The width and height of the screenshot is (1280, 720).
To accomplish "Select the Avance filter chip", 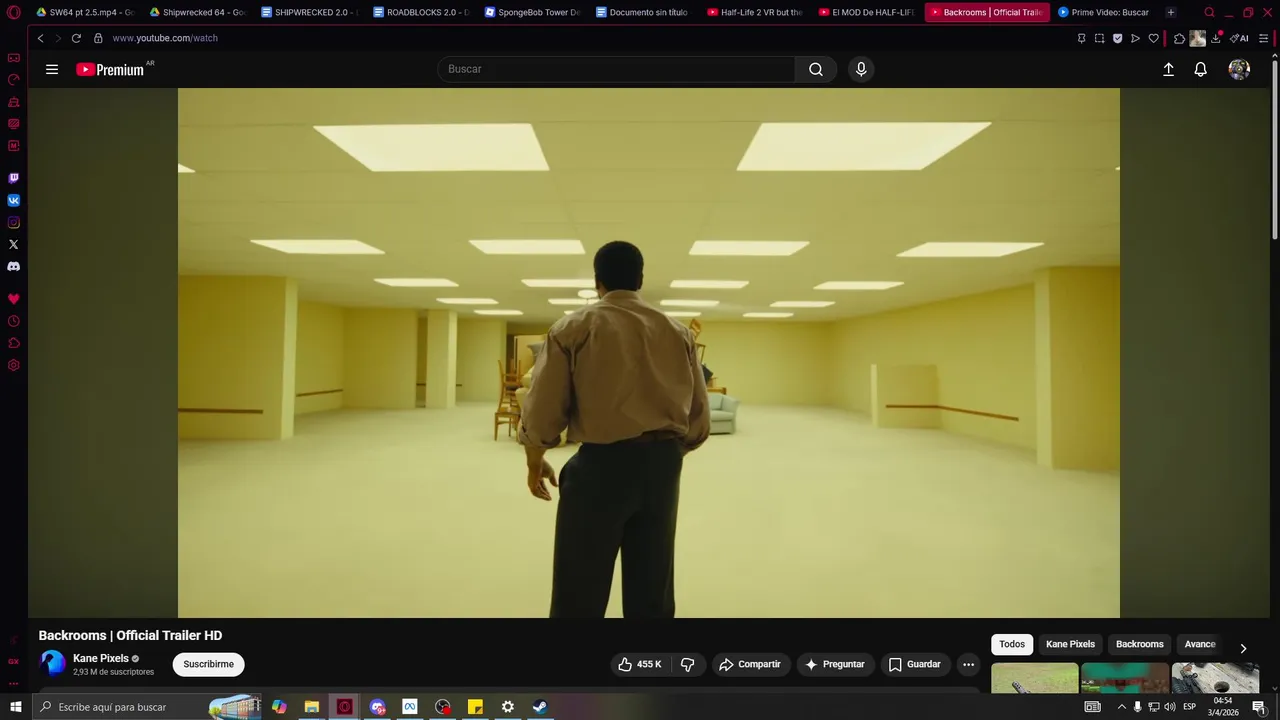I will click(x=1200, y=644).
